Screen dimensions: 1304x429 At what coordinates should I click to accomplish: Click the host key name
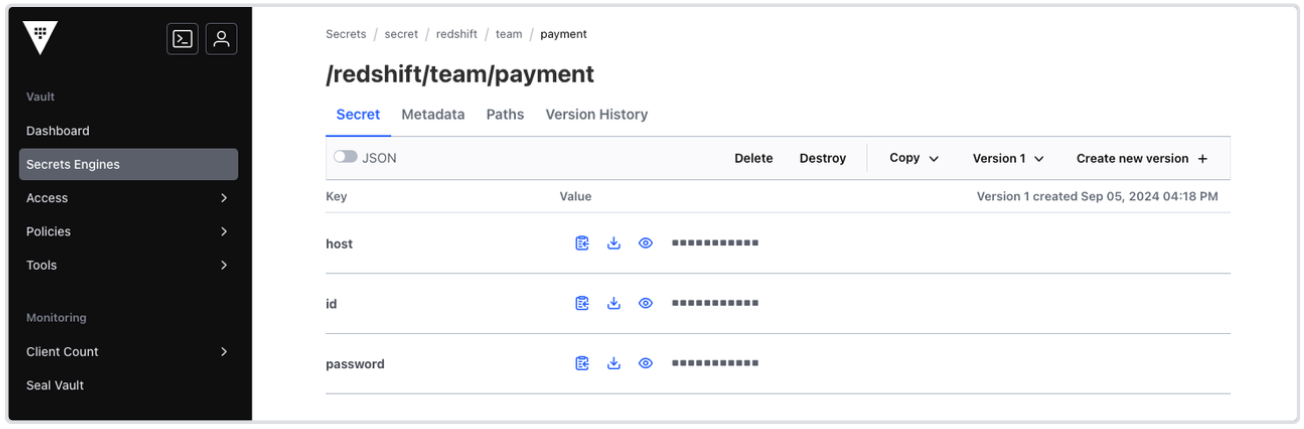point(339,243)
